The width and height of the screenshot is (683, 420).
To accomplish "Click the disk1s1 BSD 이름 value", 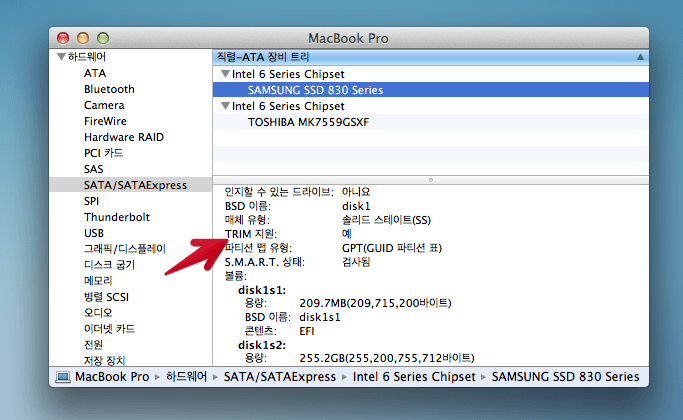I will (320, 317).
